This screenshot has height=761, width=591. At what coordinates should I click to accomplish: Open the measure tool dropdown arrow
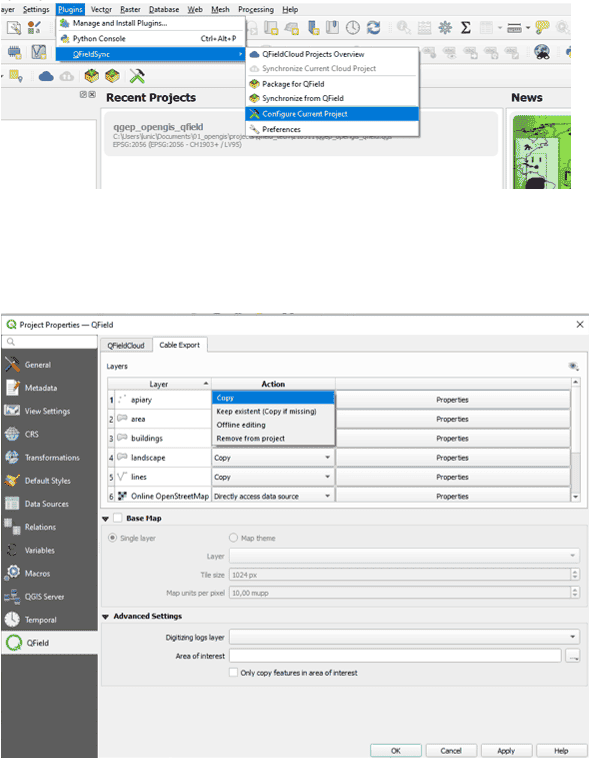coord(527,28)
